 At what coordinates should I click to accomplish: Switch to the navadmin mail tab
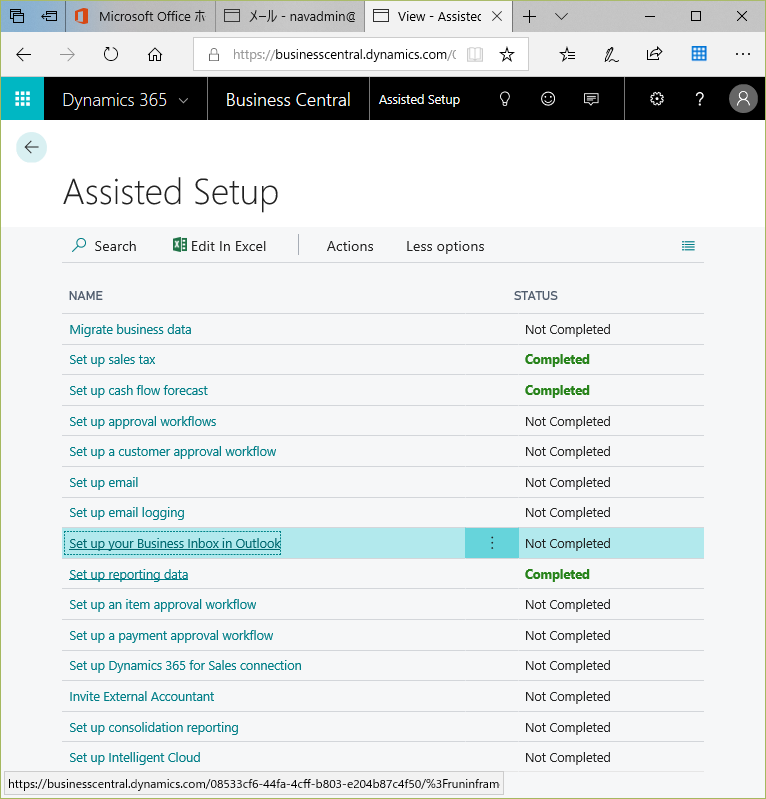[x=290, y=17]
